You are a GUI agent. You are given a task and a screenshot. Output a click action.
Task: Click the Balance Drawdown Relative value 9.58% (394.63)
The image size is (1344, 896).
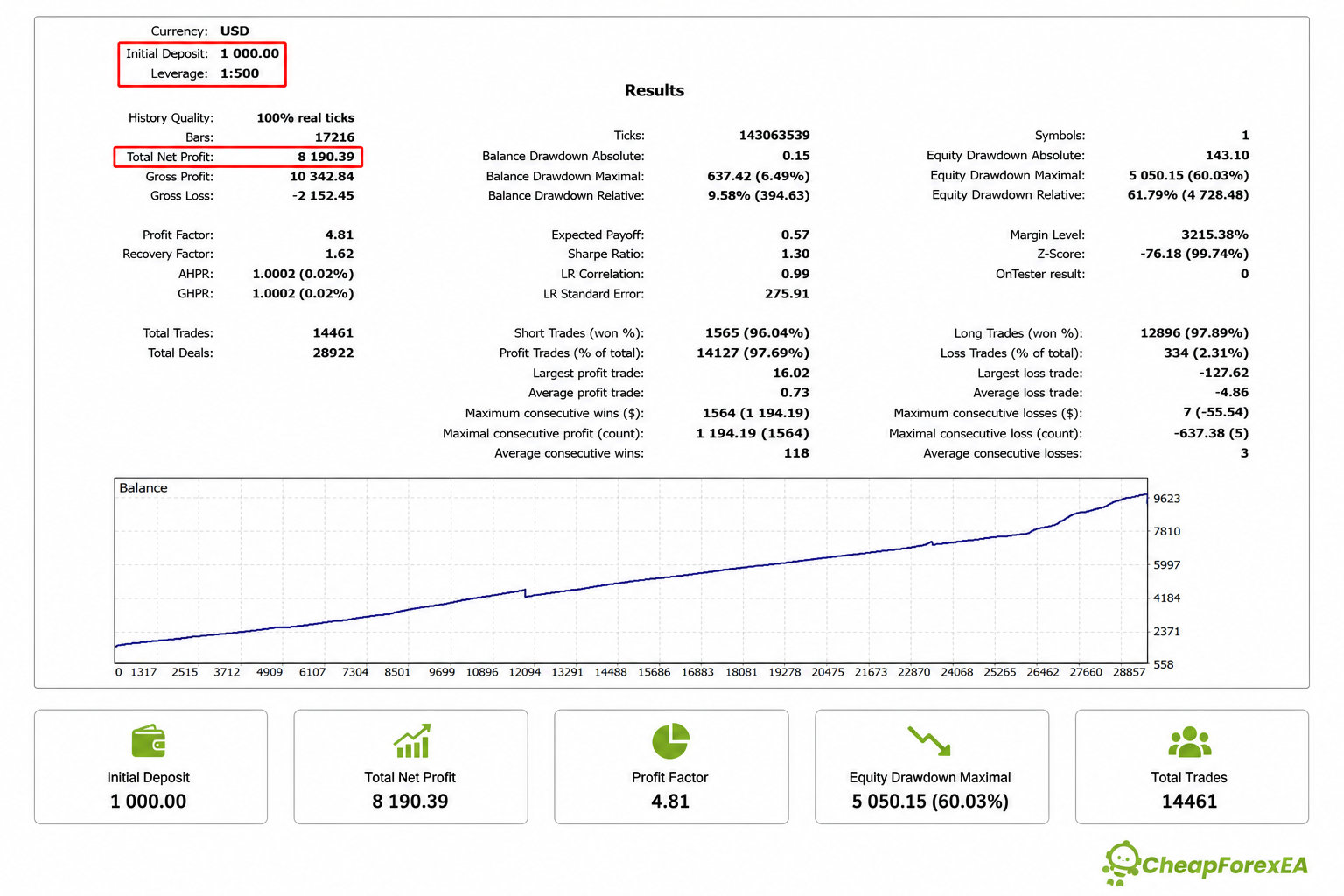click(759, 196)
